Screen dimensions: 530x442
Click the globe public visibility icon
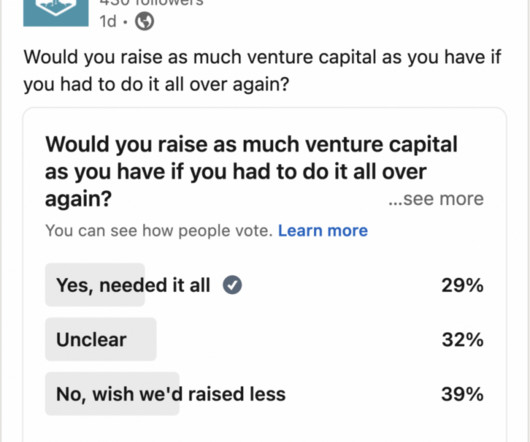pyautogui.click(x=144, y=21)
